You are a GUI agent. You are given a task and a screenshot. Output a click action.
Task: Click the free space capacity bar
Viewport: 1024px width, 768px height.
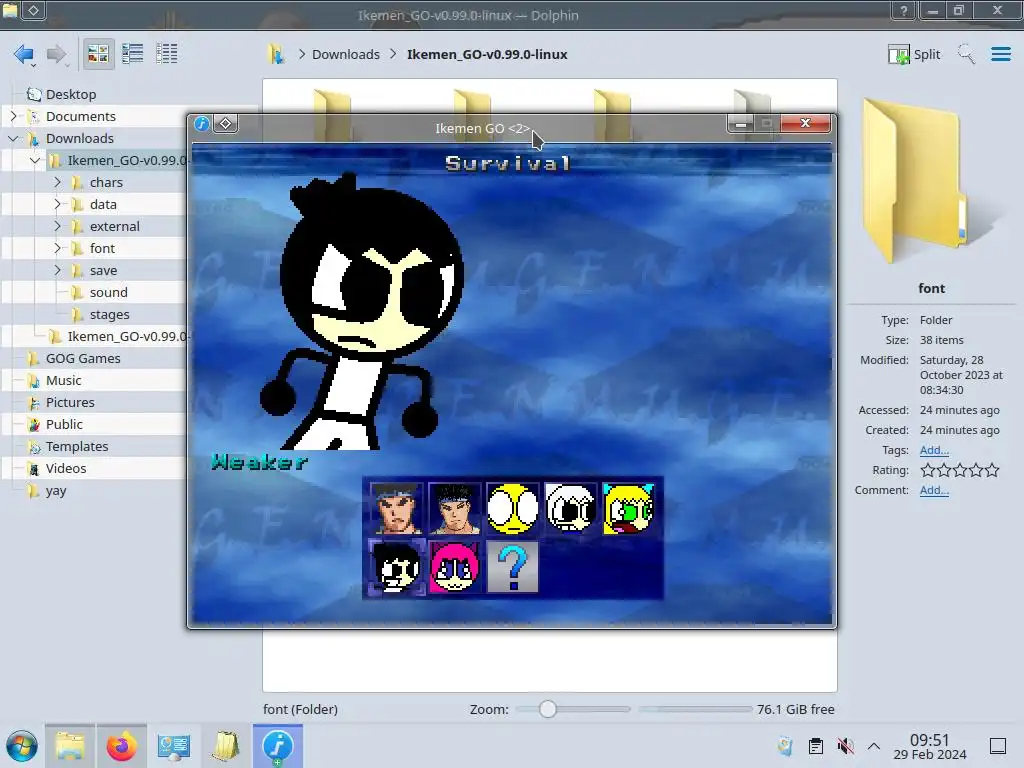click(695, 709)
